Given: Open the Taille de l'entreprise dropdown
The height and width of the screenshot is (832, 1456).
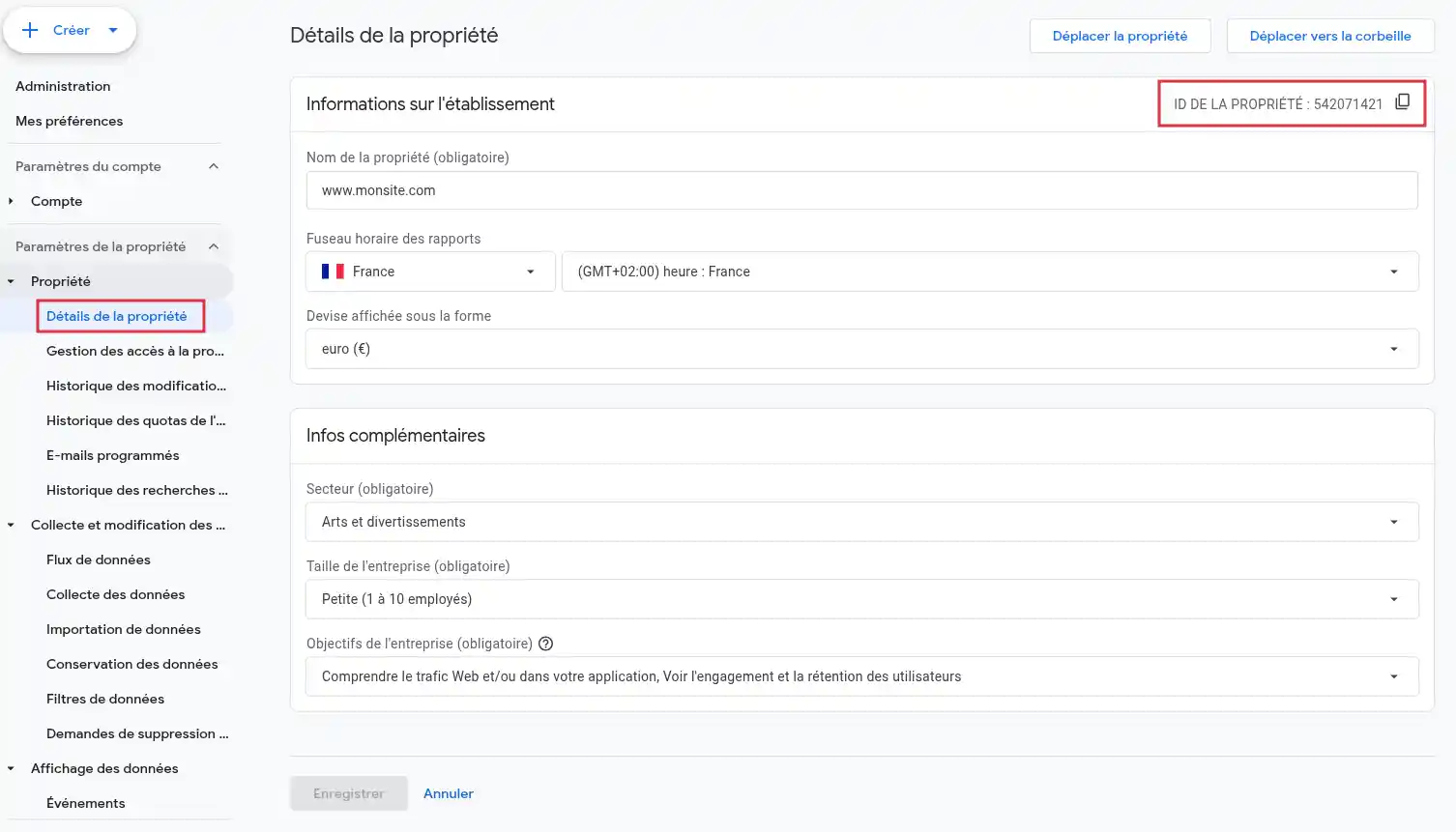Looking at the screenshot, I should tap(862, 599).
